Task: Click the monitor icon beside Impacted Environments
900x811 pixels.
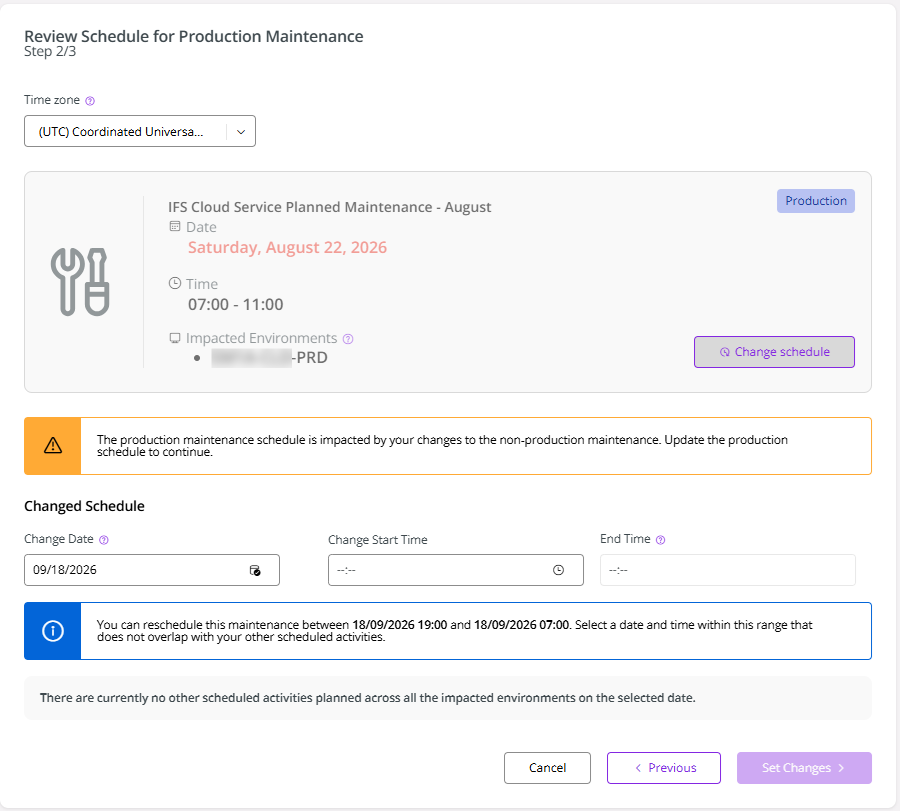Action: (175, 338)
